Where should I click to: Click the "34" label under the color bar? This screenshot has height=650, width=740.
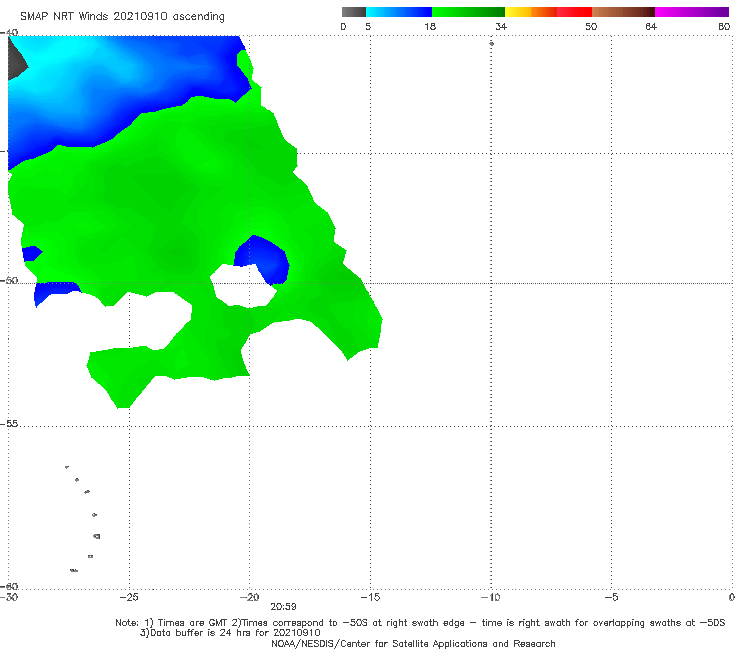click(x=501, y=26)
